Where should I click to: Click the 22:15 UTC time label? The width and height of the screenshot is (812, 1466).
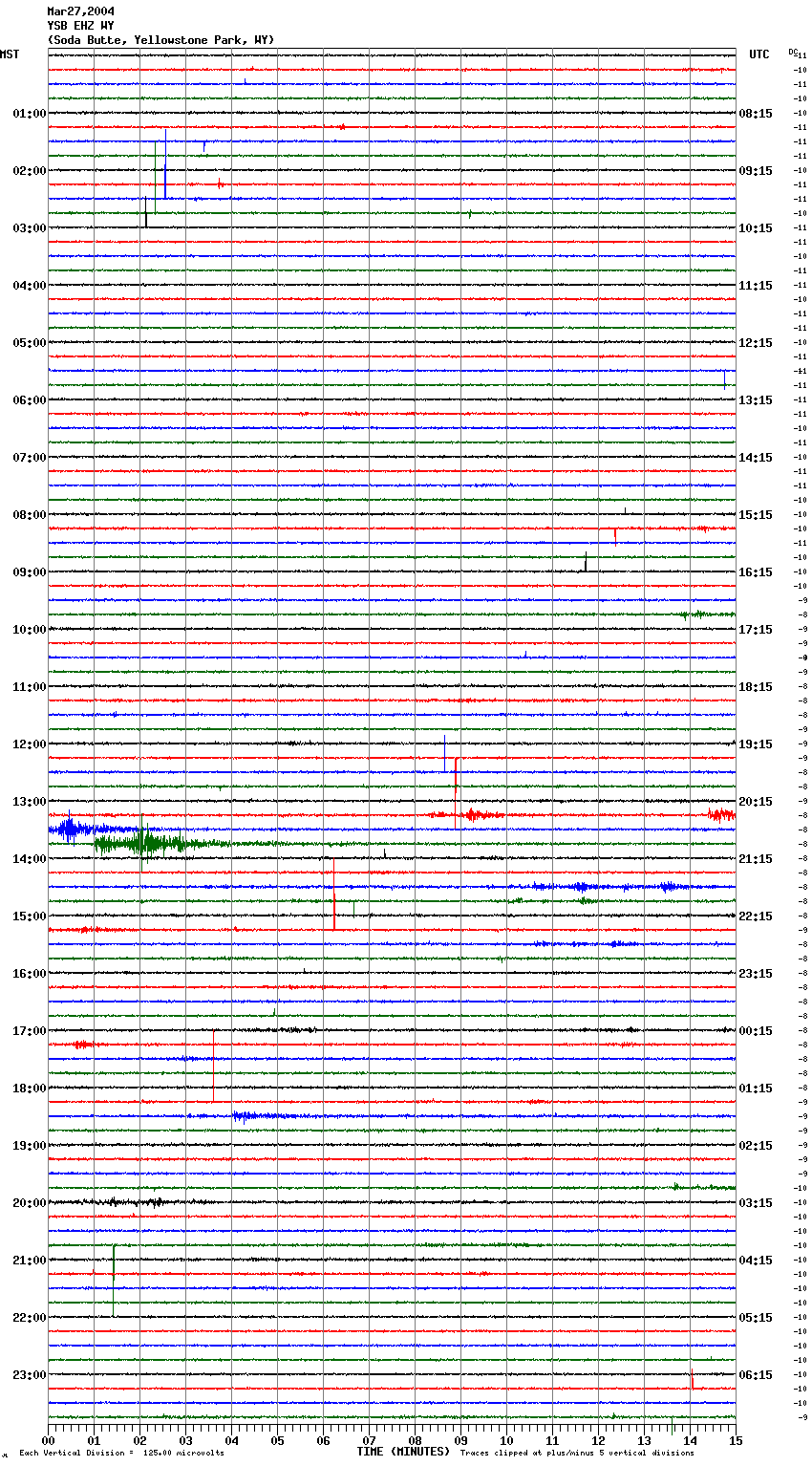point(756,916)
